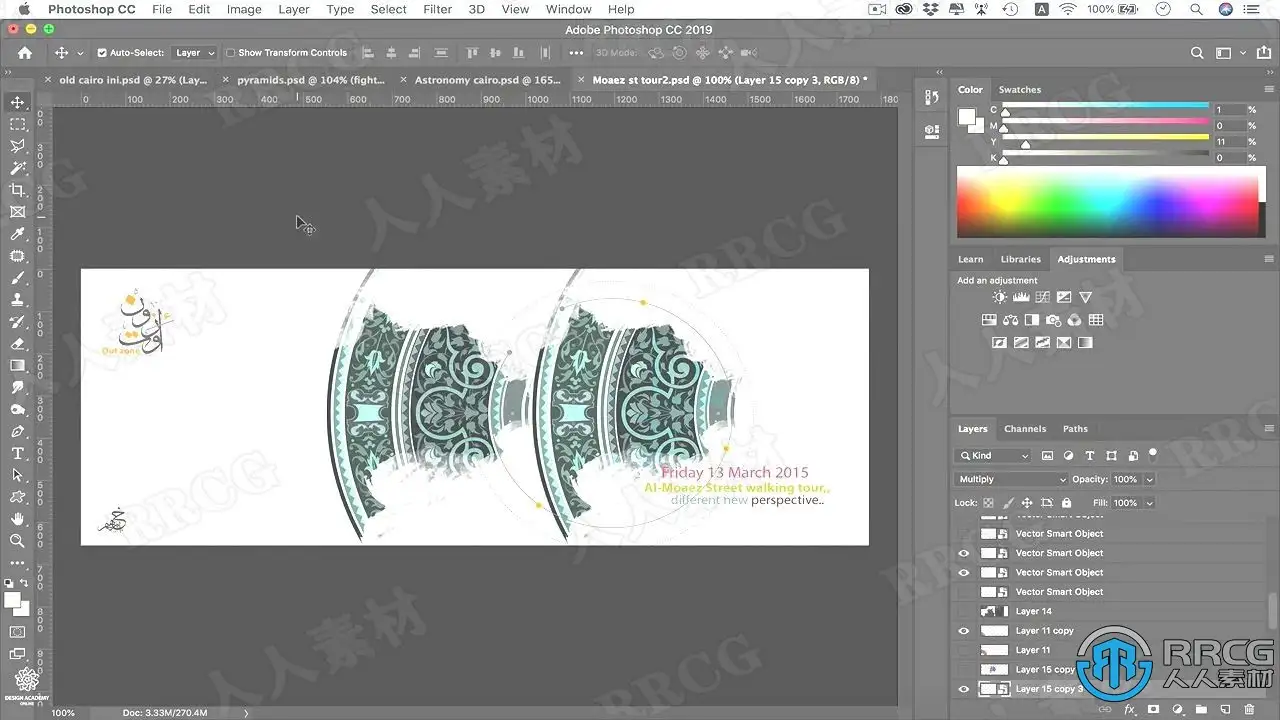Open the search icon in options bar
1280x720 pixels.
[1197, 53]
